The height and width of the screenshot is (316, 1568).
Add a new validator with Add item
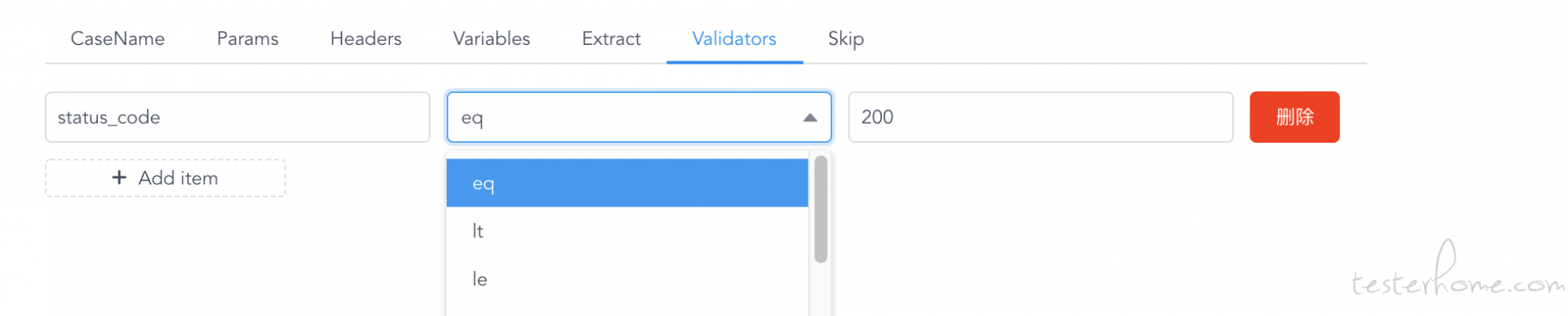click(165, 178)
